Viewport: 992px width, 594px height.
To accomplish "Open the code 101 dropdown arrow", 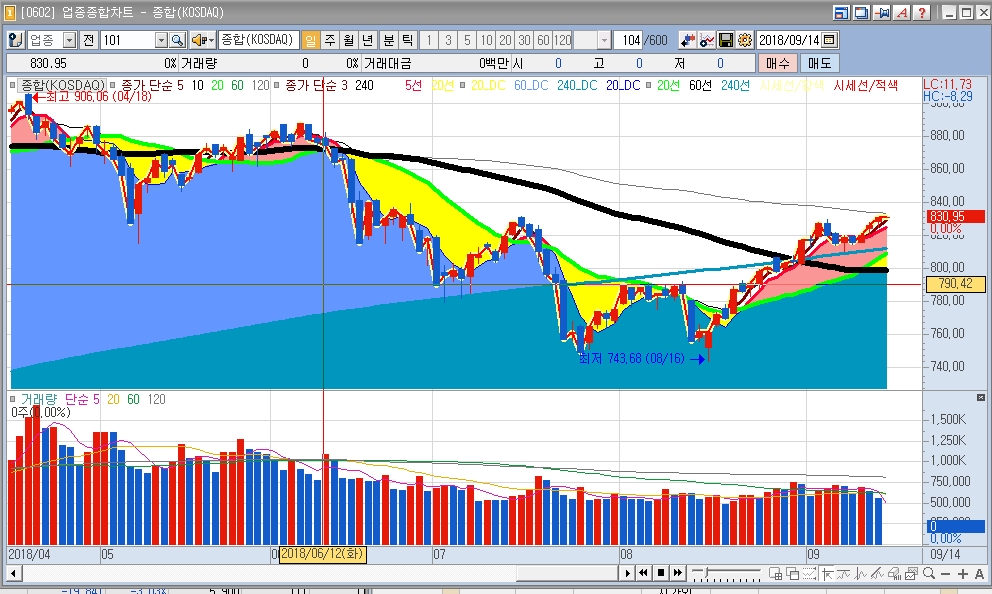I will tap(161, 40).
